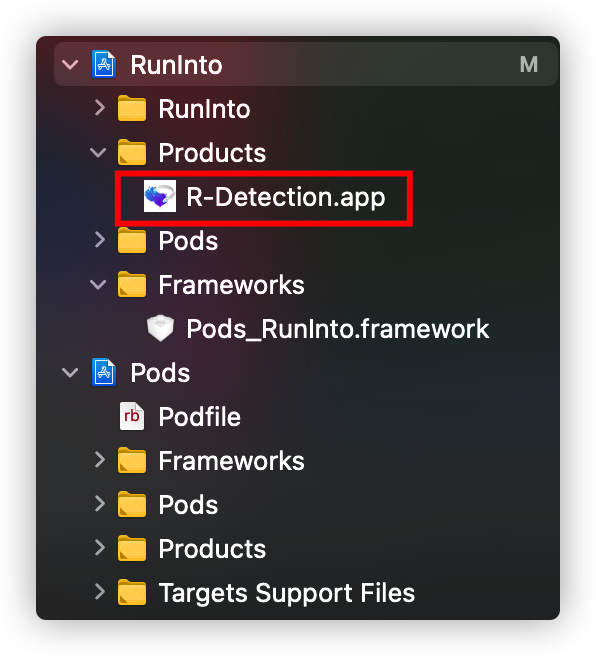Collapse the RunInto project root
Screen dimensions: 596x656
tap(70, 64)
